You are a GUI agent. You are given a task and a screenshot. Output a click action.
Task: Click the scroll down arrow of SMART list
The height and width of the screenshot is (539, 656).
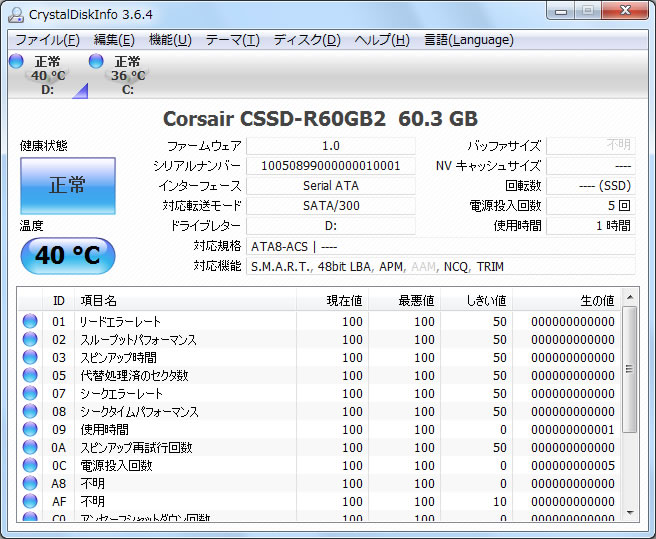[630, 513]
